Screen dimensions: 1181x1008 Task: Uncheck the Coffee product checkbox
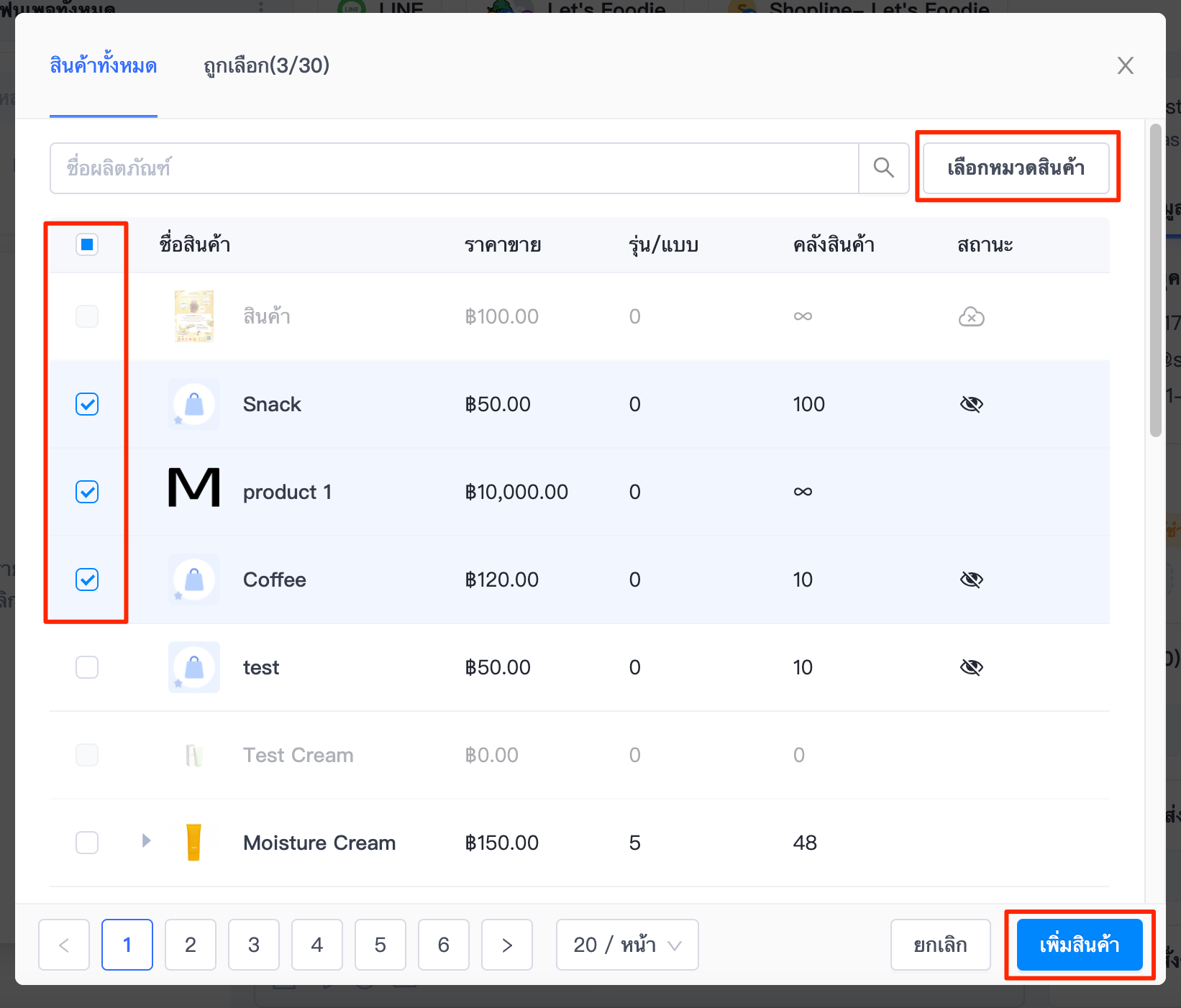click(x=87, y=579)
